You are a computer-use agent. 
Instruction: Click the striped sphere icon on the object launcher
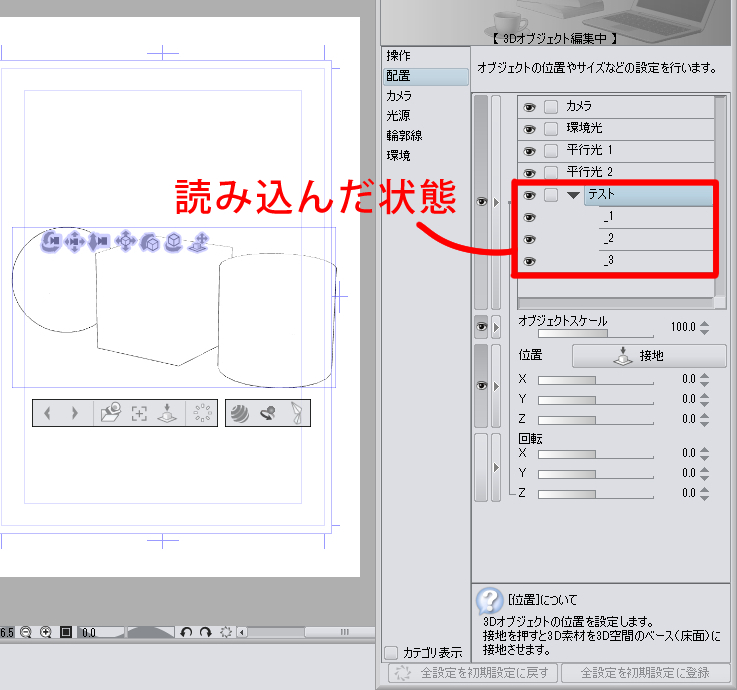point(240,414)
